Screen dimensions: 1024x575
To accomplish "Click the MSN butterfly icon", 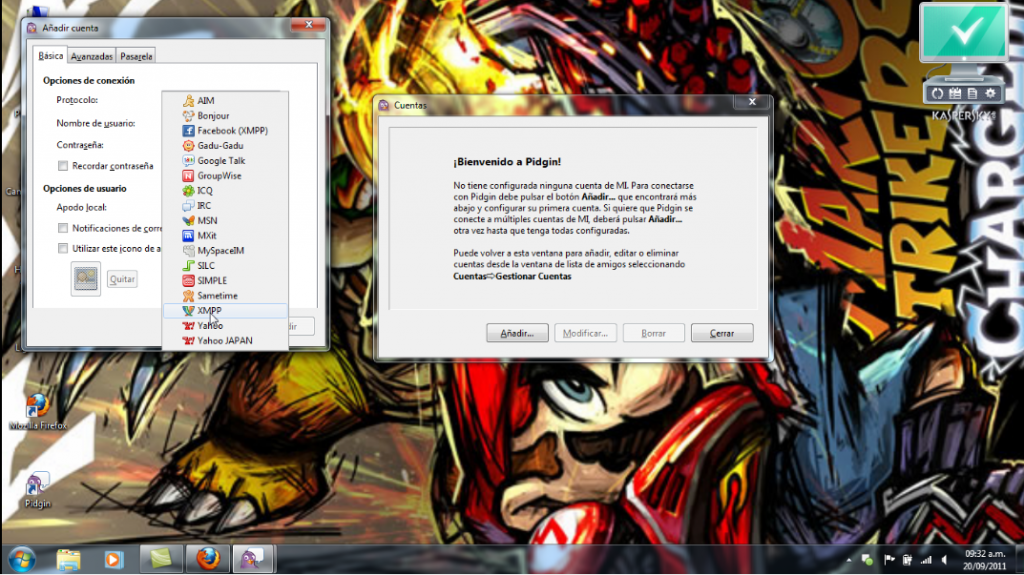I will point(188,221).
